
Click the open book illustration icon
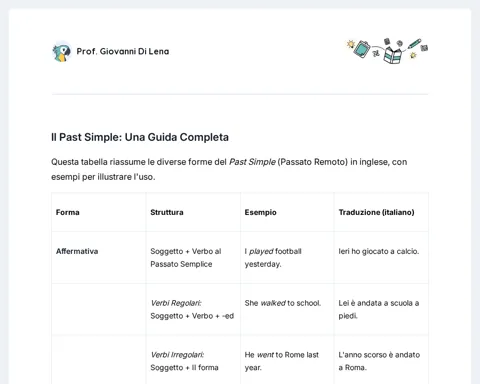393,55
